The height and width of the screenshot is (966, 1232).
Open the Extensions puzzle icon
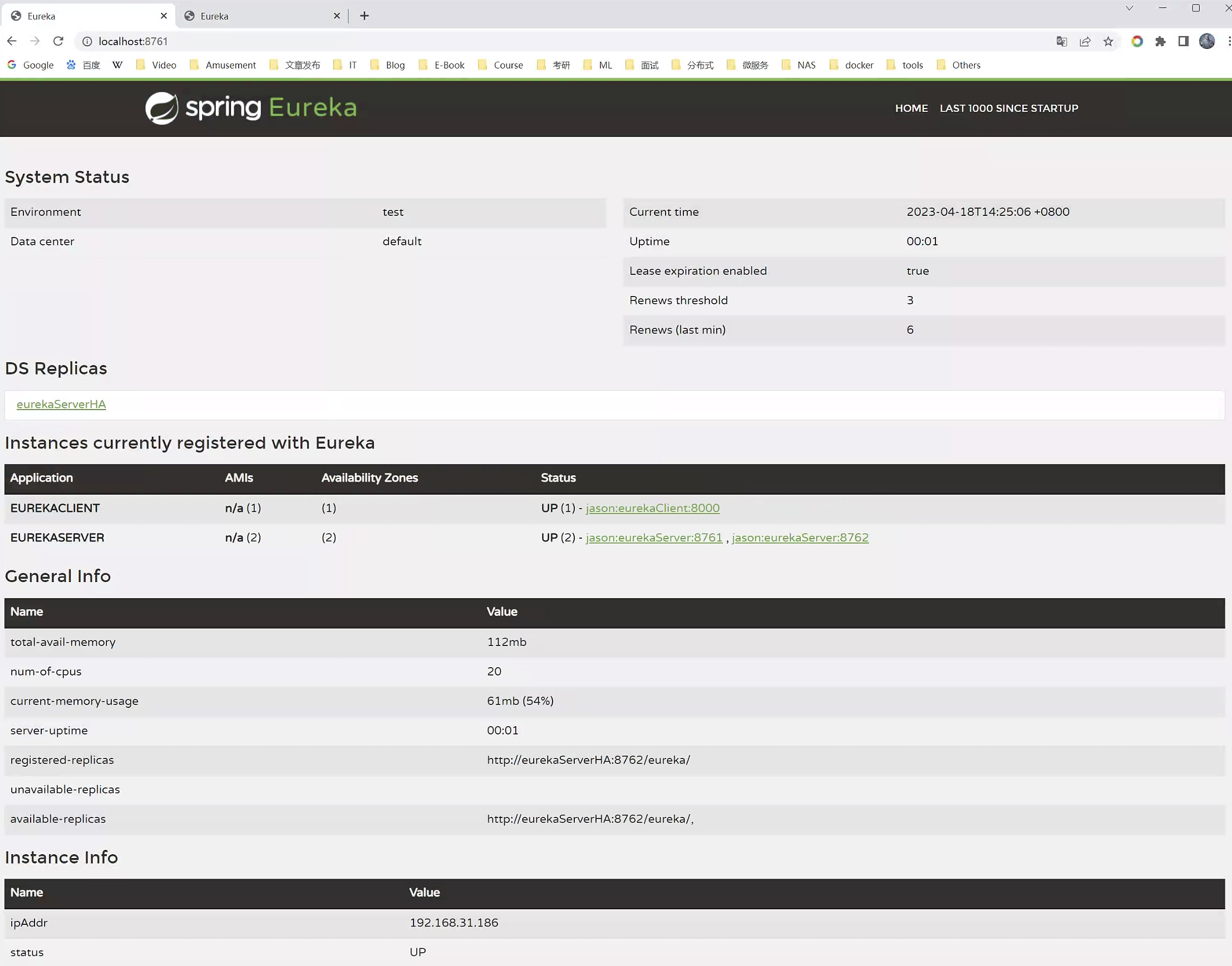point(1160,41)
